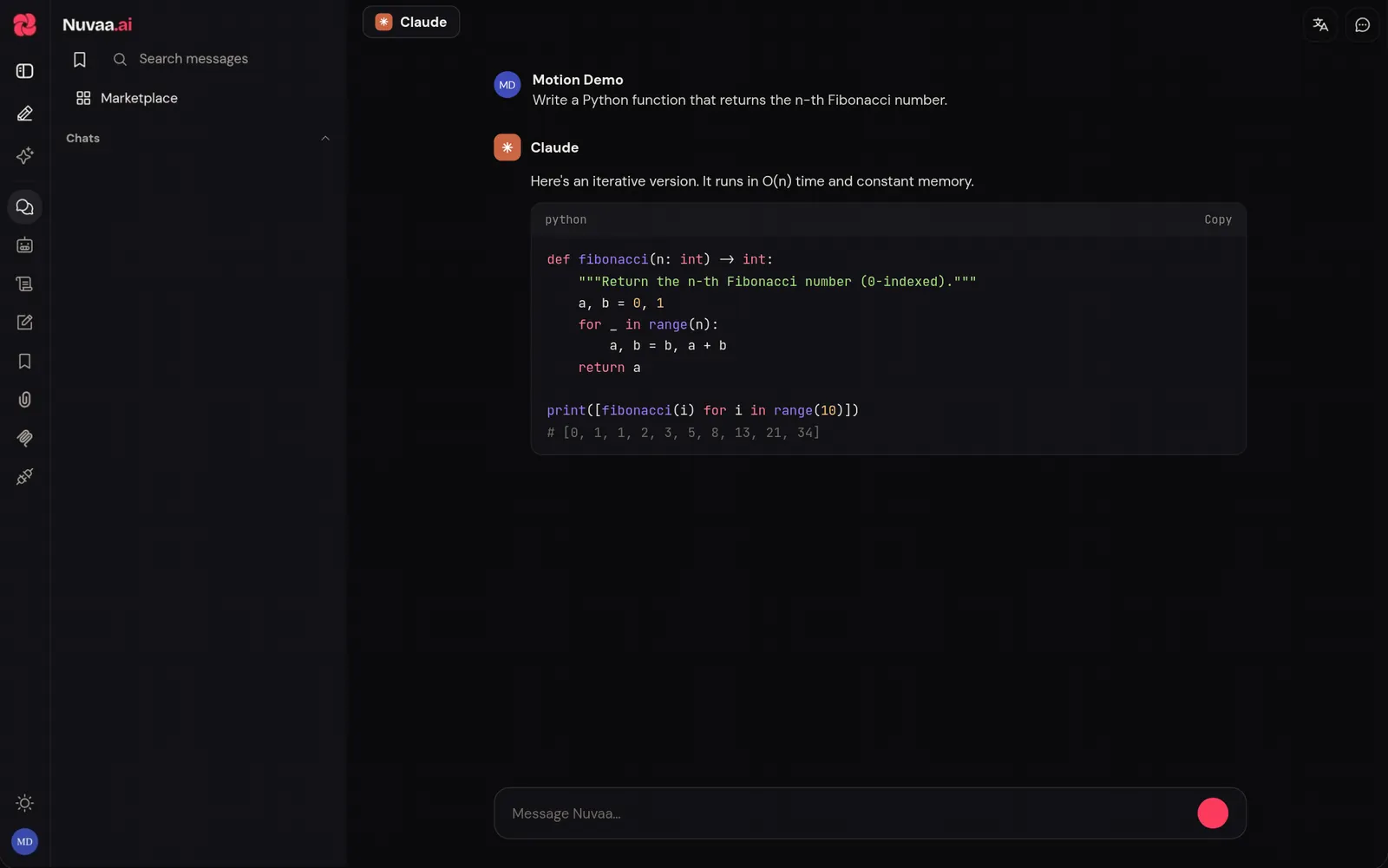Click bookmark icon beside Search messages

(80, 59)
